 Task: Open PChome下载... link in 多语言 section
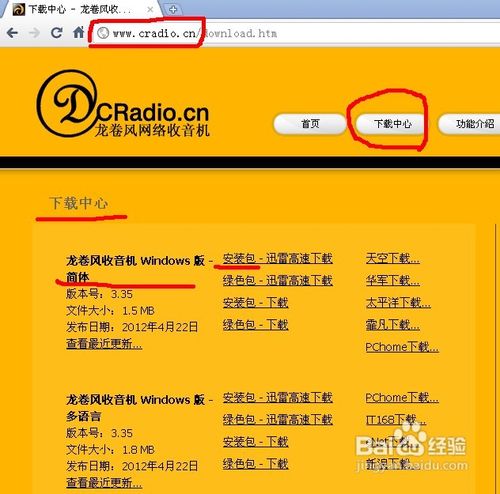point(402,397)
